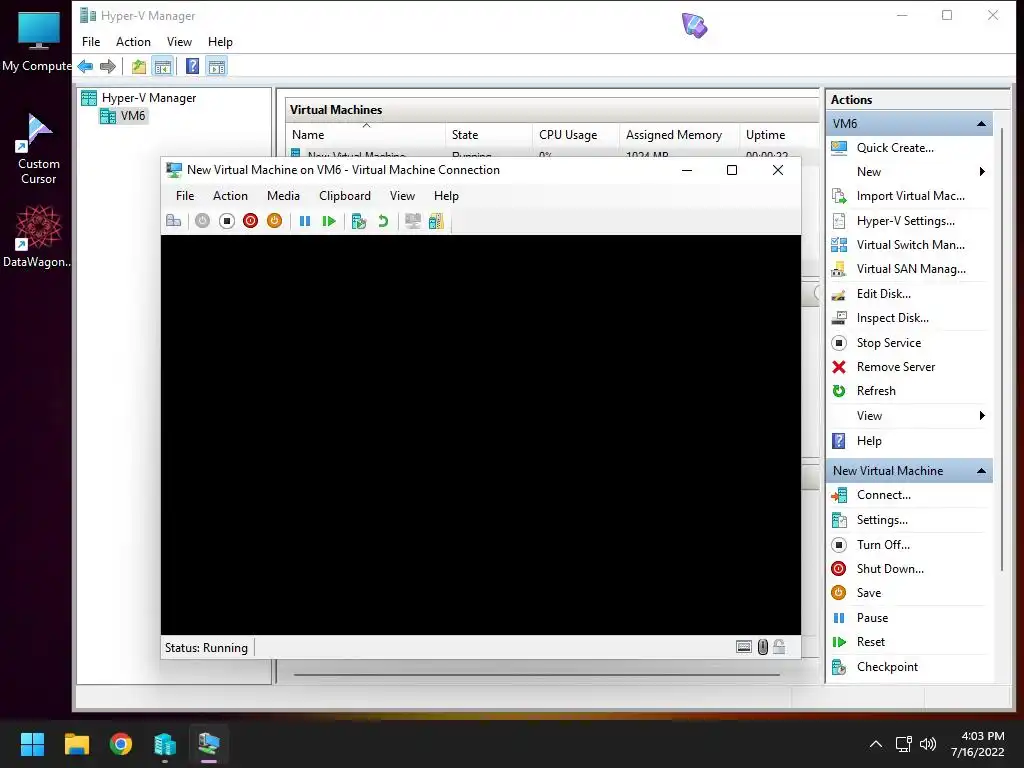
Task: Open View menu in VM Connection window
Action: tap(402, 196)
